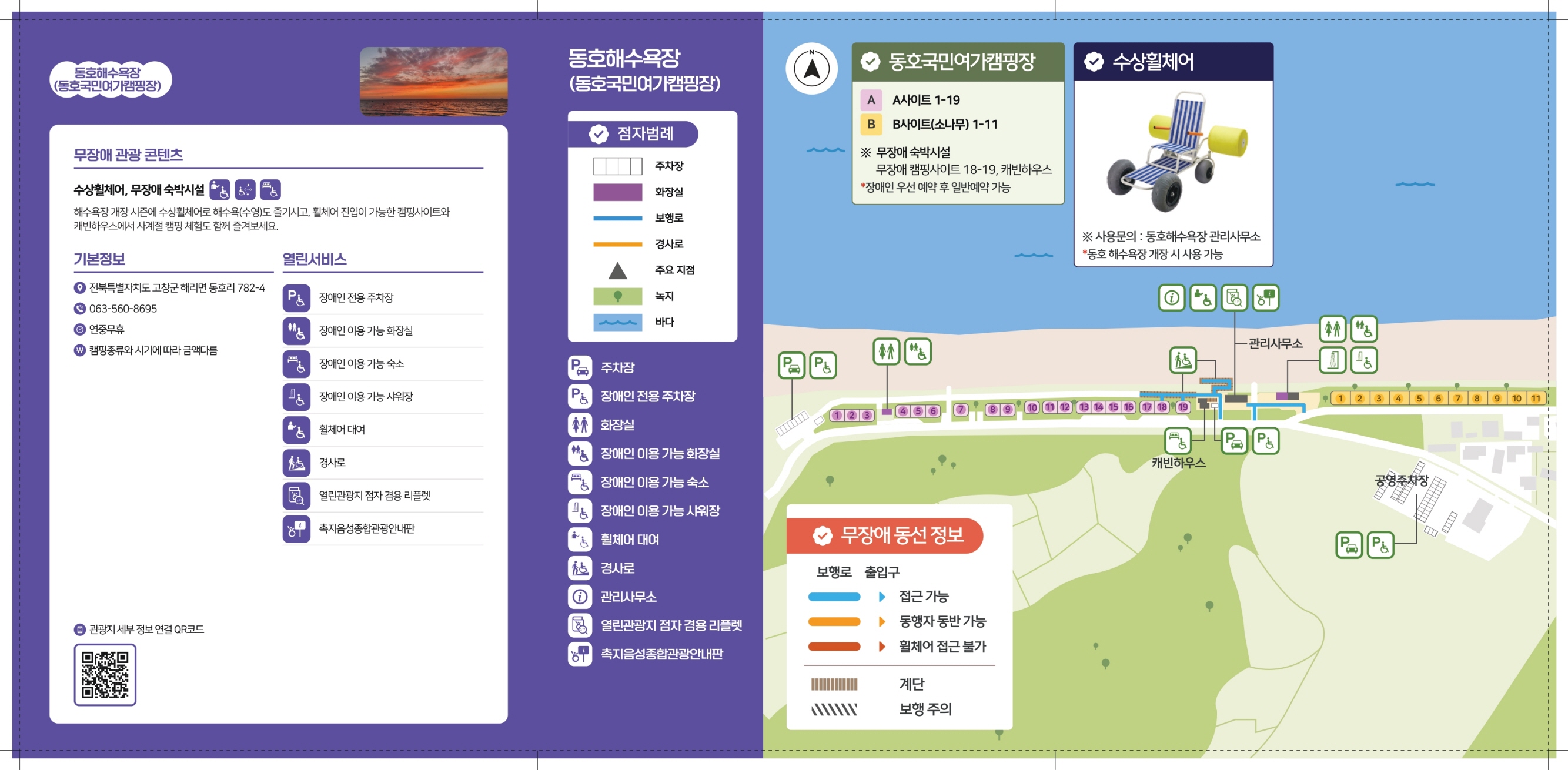Click the accessible parking icon below 공영주차장

pos(1380,545)
